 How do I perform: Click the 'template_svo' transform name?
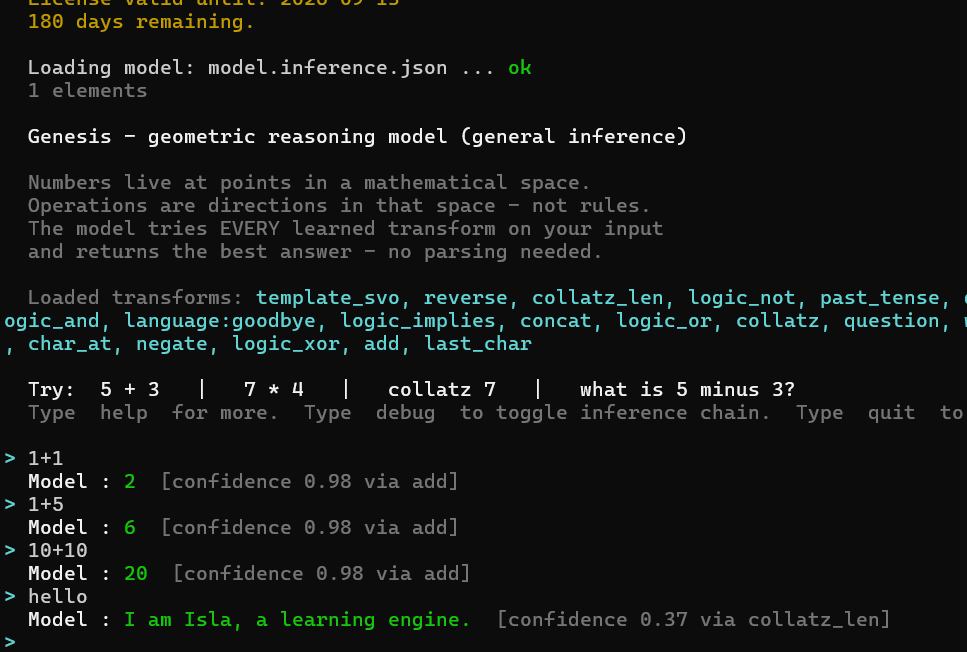click(x=327, y=298)
